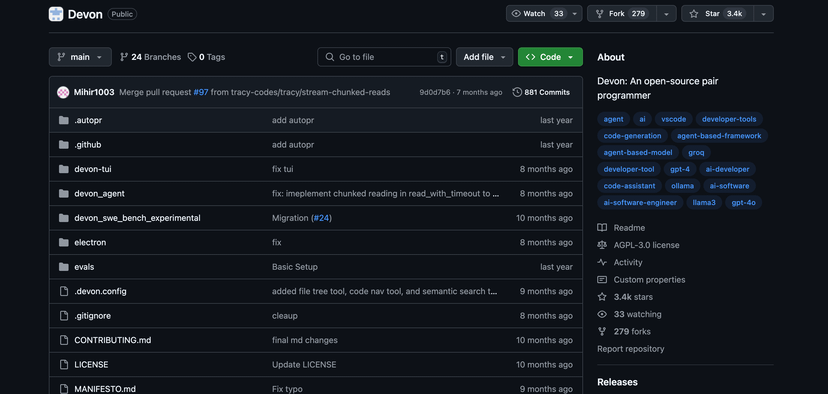Open the Fork options dropdown arrow
This screenshot has height=394, width=828.
coord(666,14)
